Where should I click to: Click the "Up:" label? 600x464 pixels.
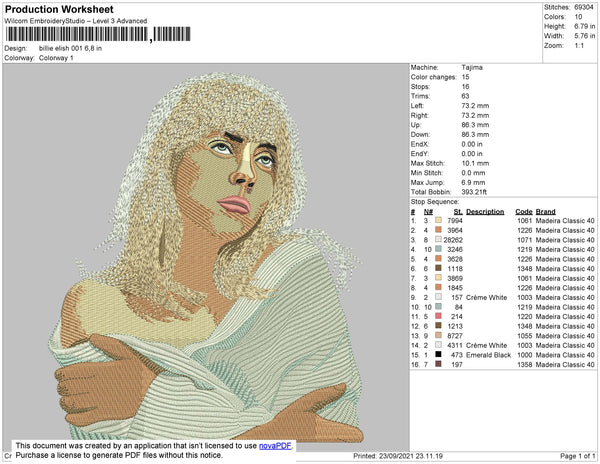pyautogui.click(x=416, y=125)
